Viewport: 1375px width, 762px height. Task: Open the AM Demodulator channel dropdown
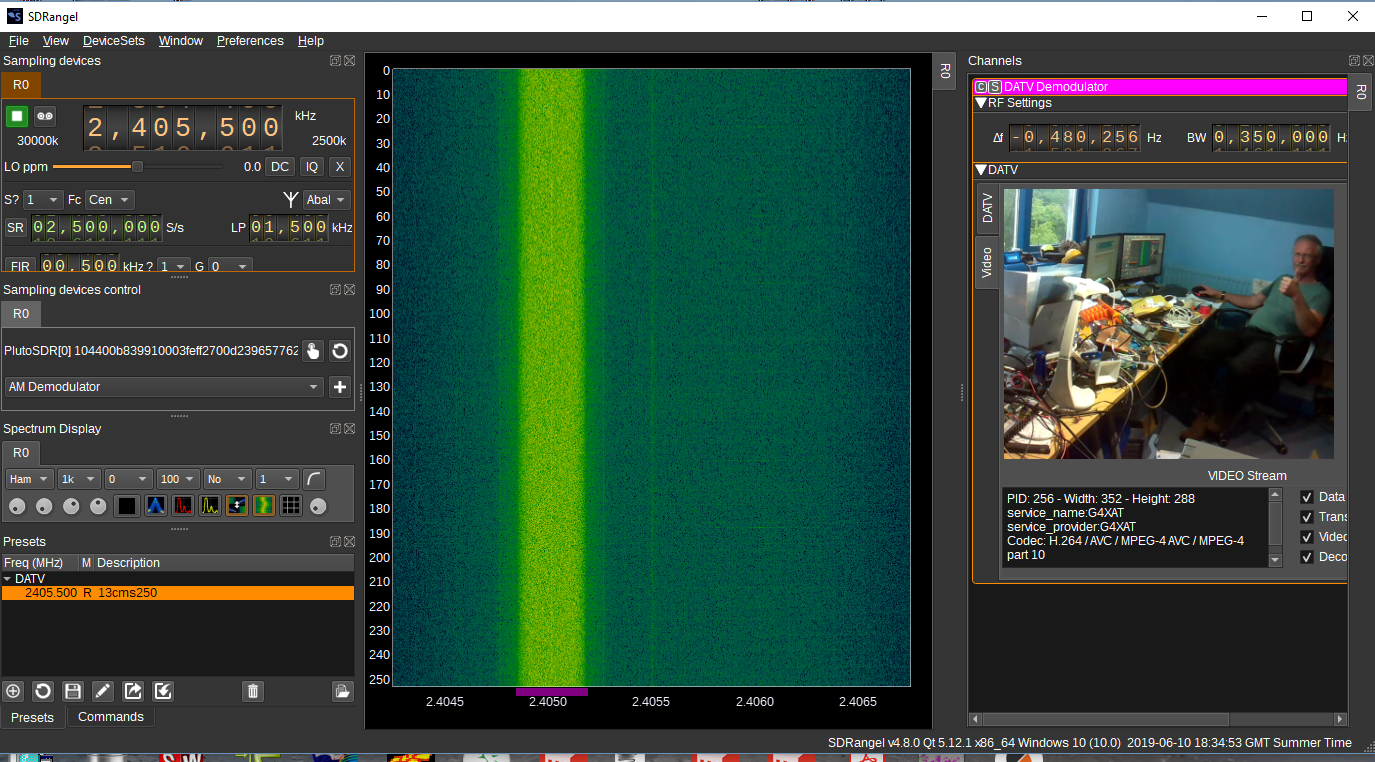pos(163,387)
